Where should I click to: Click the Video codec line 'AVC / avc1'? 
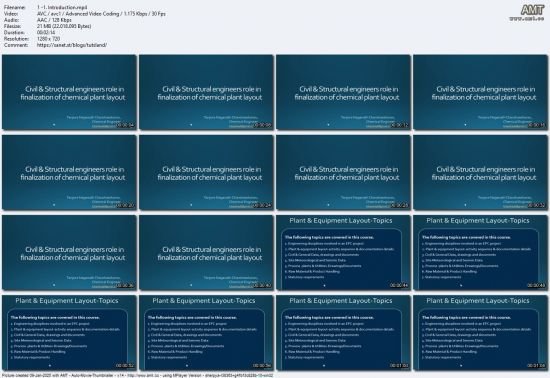101,14
